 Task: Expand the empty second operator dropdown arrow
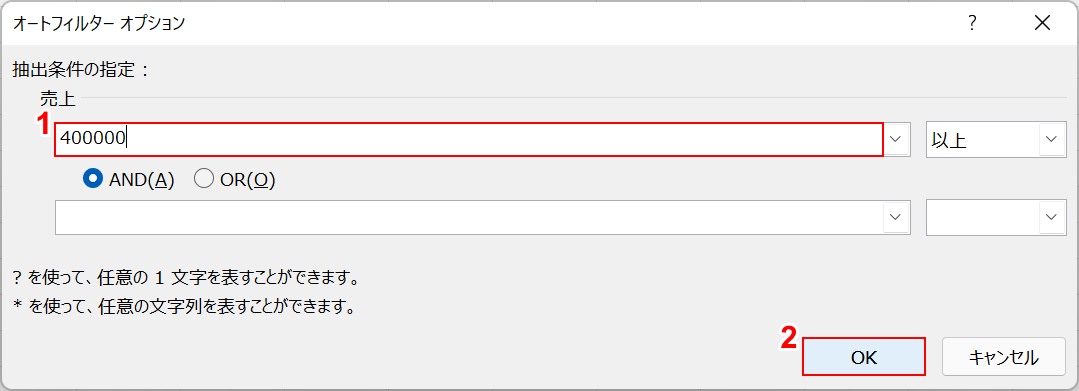(1051, 217)
